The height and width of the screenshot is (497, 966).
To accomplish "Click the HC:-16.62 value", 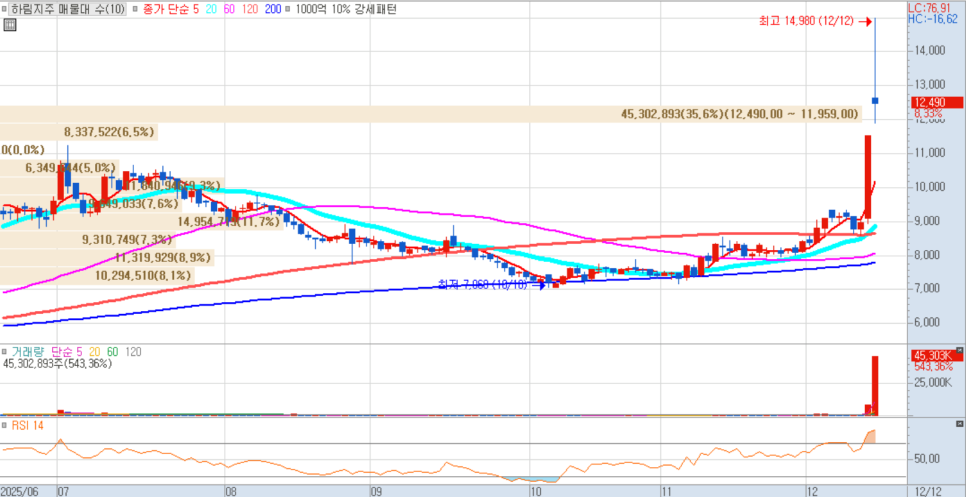I will click(x=933, y=19).
